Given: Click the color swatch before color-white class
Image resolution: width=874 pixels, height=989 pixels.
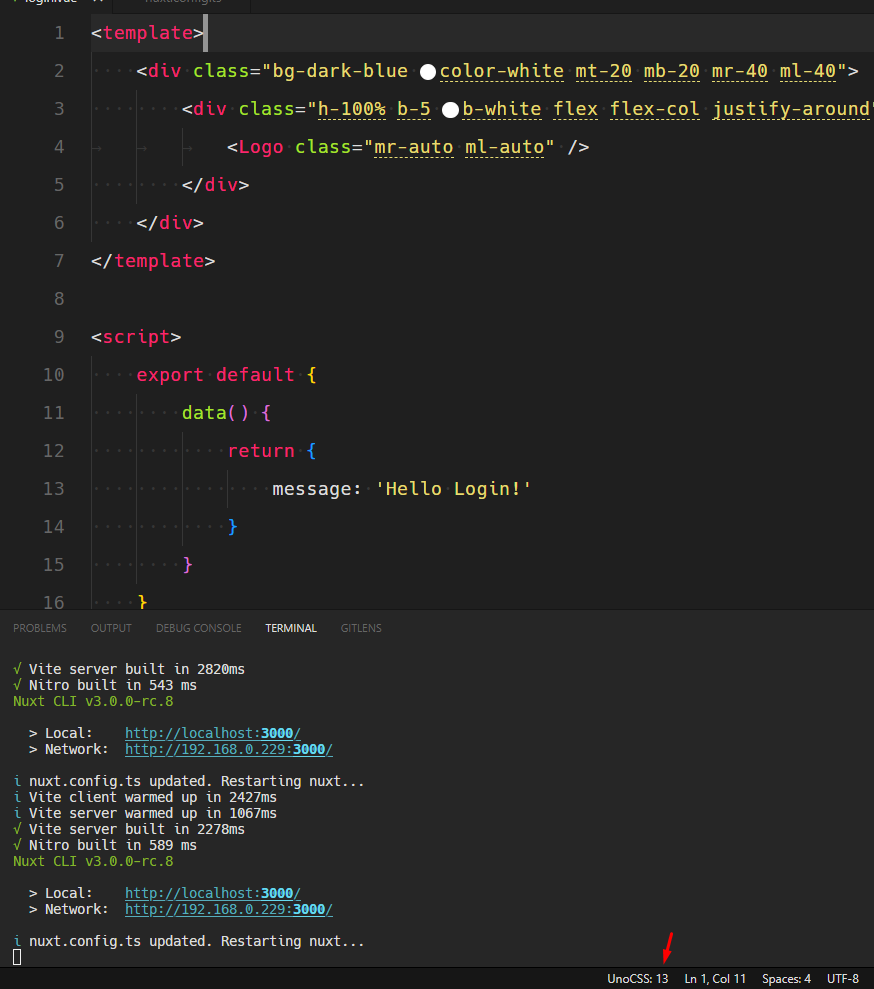Looking at the screenshot, I should [x=428, y=71].
